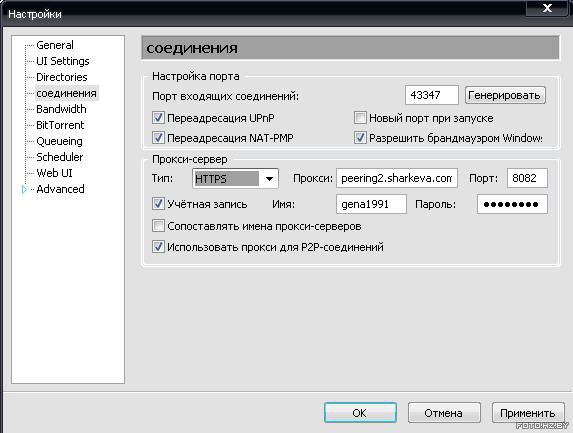Open the Bandwidth settings page
573x433 pixels.
[61, 109]
